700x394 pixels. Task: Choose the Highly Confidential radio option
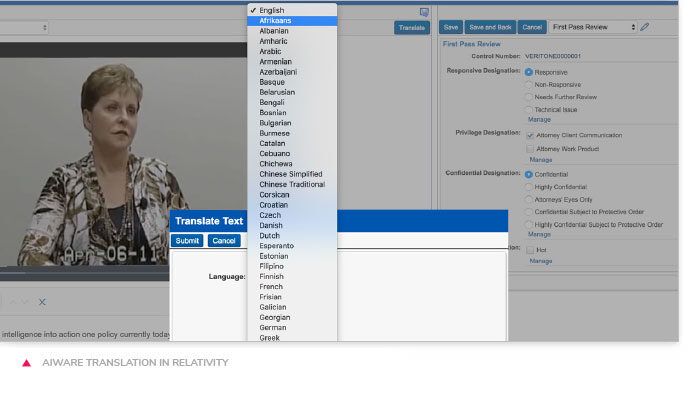(529, 187)
